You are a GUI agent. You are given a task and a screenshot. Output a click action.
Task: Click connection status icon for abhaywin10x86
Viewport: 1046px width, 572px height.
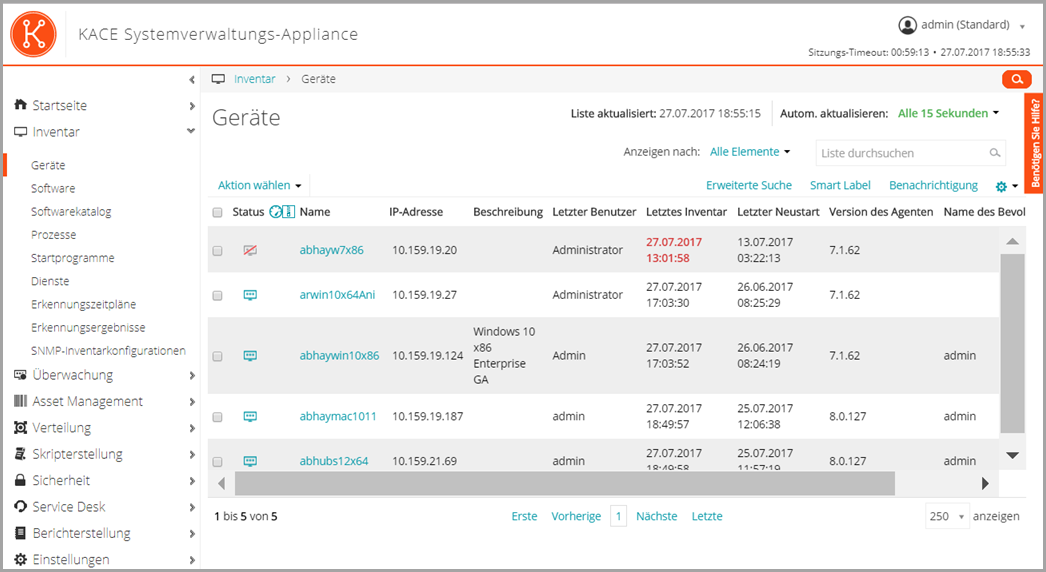(x=250, y=356)
